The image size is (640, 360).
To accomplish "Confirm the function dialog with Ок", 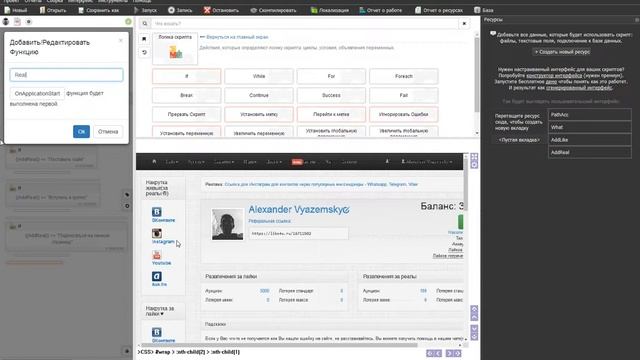I will (81, 131).
